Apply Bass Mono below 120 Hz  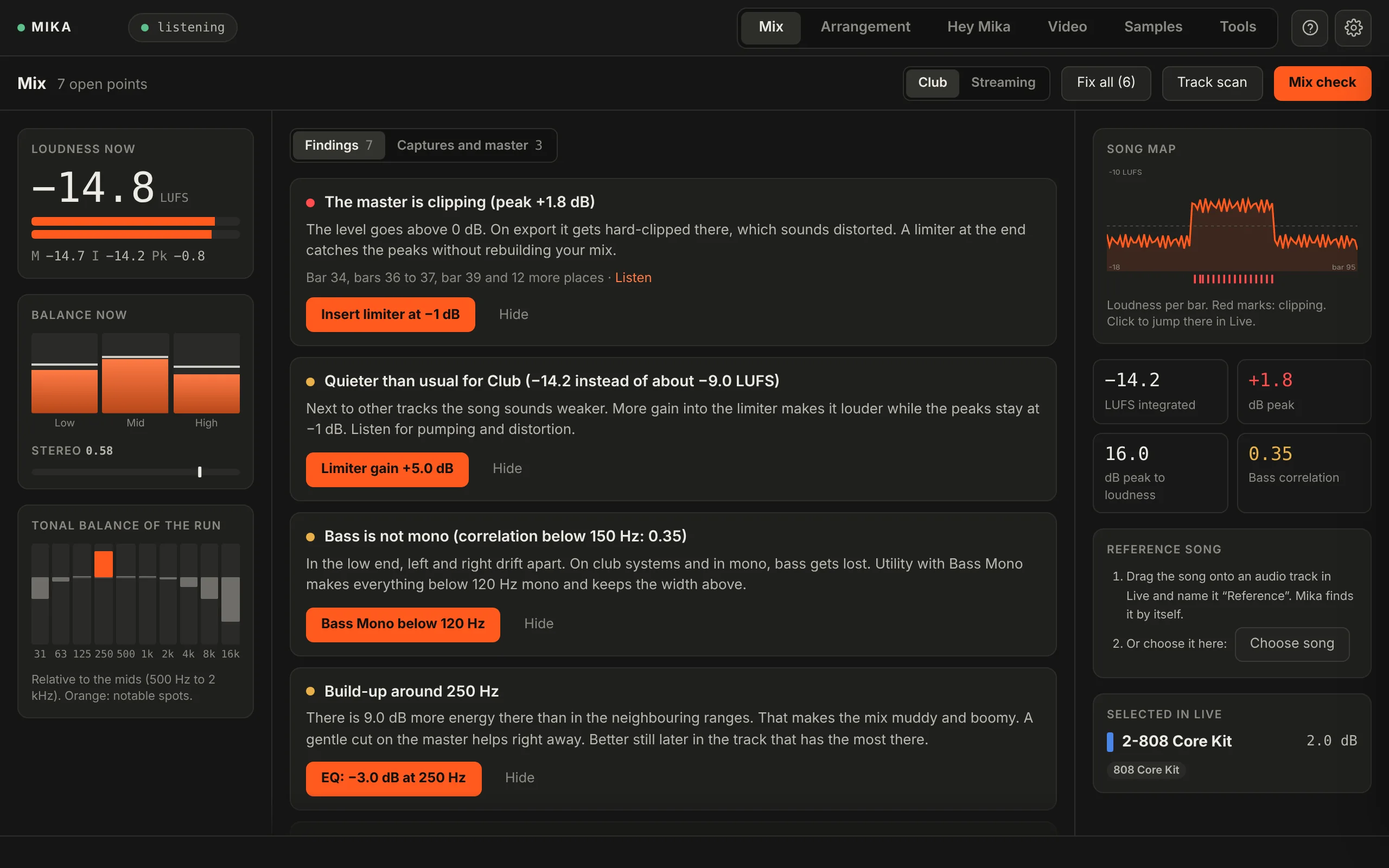point(403,624)
